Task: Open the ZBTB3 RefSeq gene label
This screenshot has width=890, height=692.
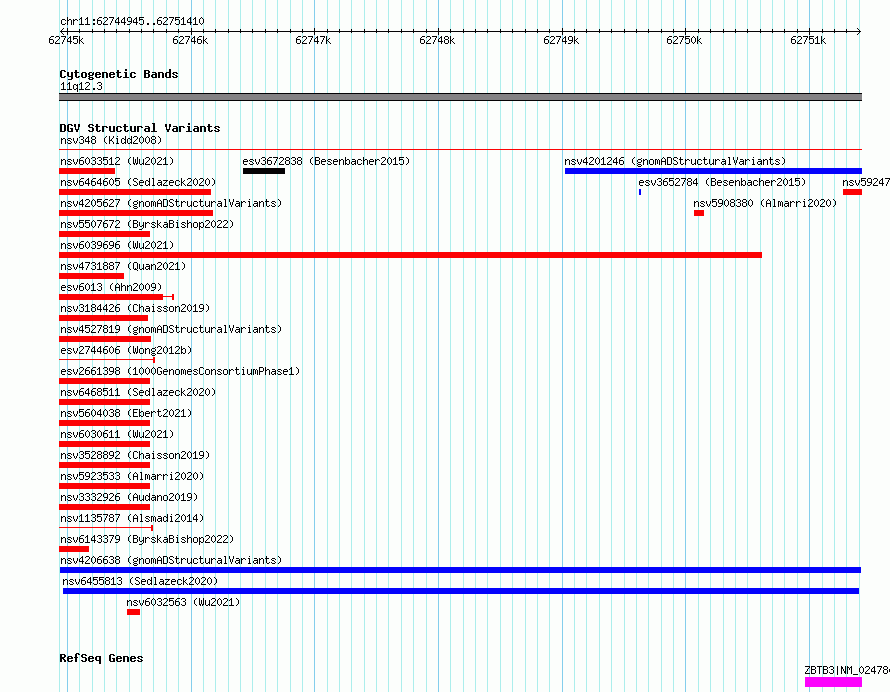Action: [847, 670]
